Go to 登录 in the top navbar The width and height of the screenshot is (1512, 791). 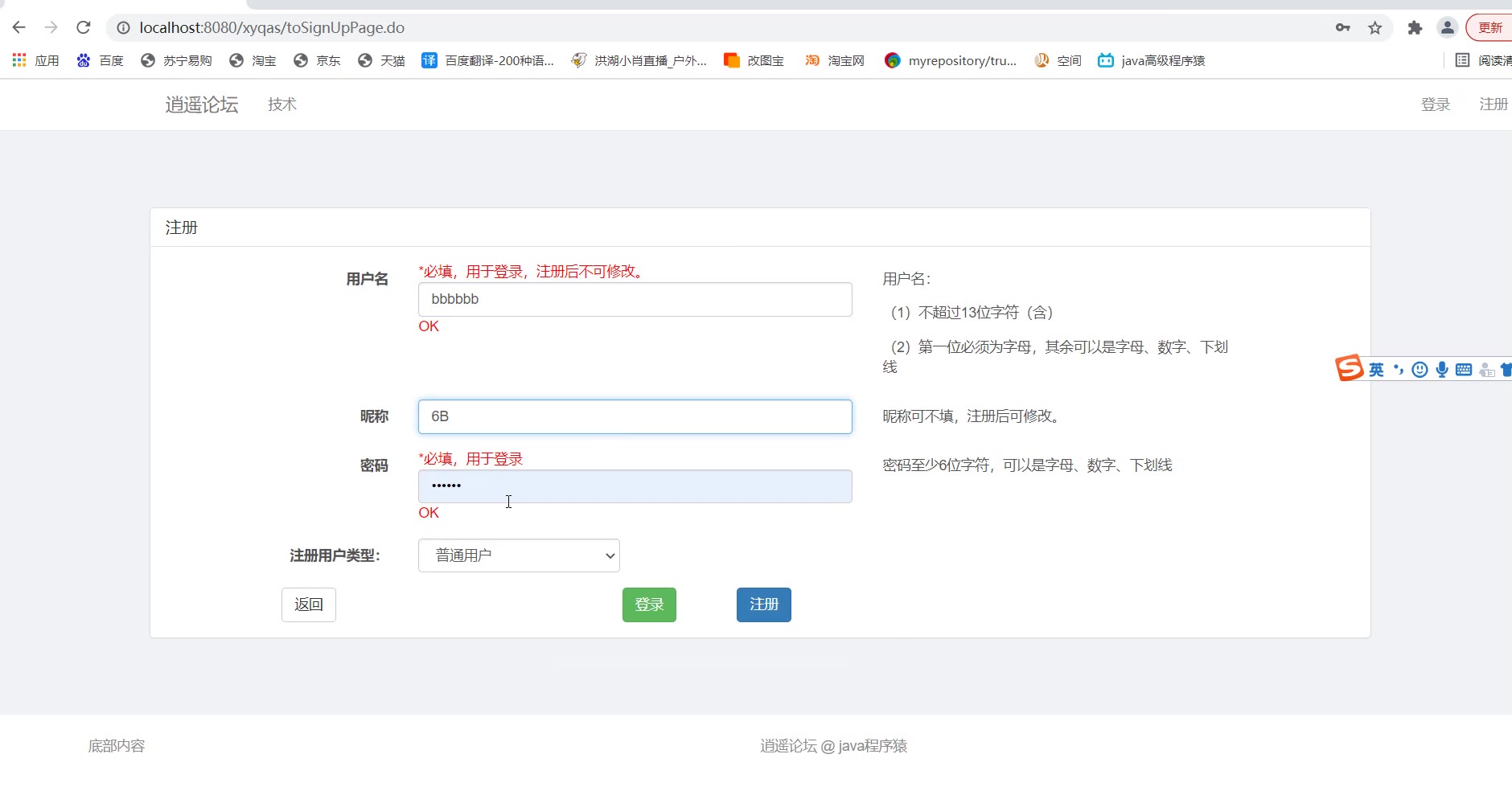[x=1435, y=105]
